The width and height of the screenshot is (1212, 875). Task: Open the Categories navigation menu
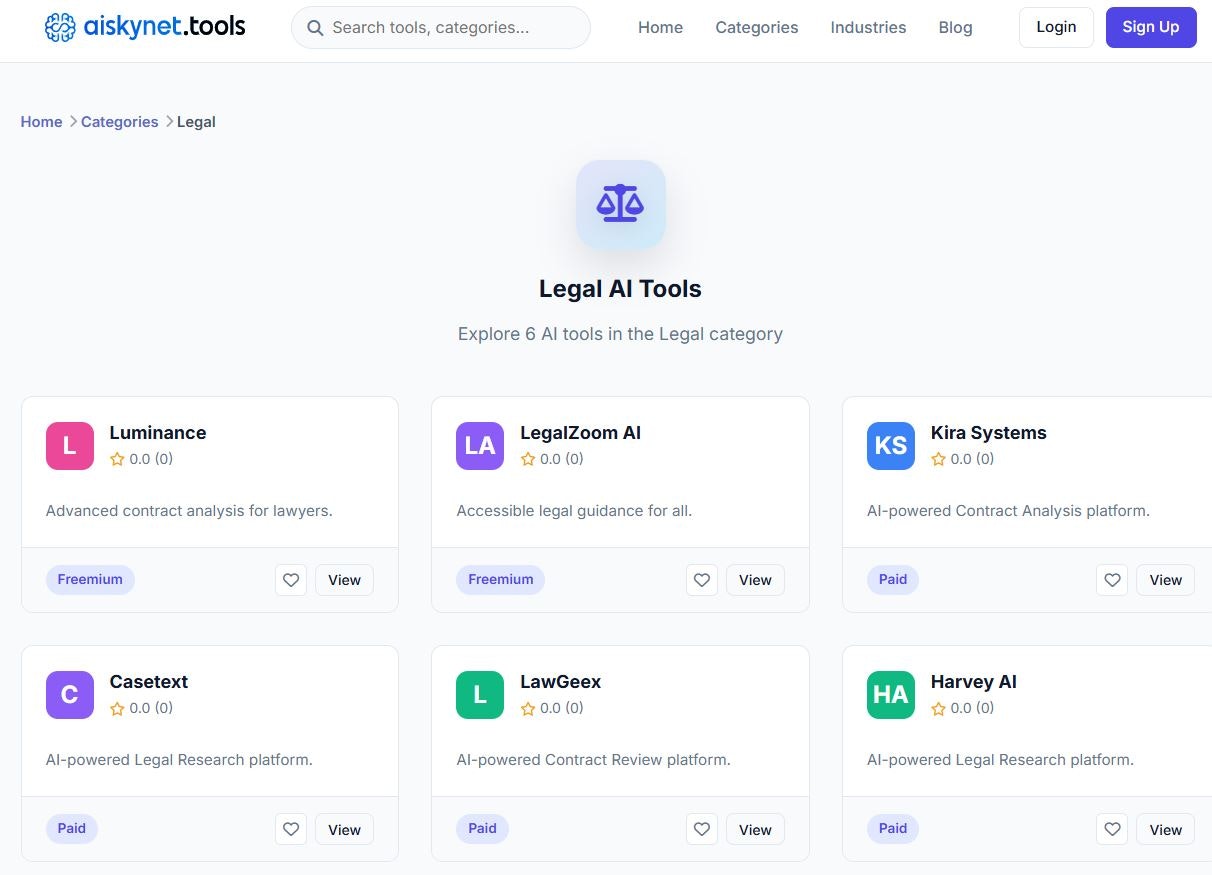[x=756, y=27]
